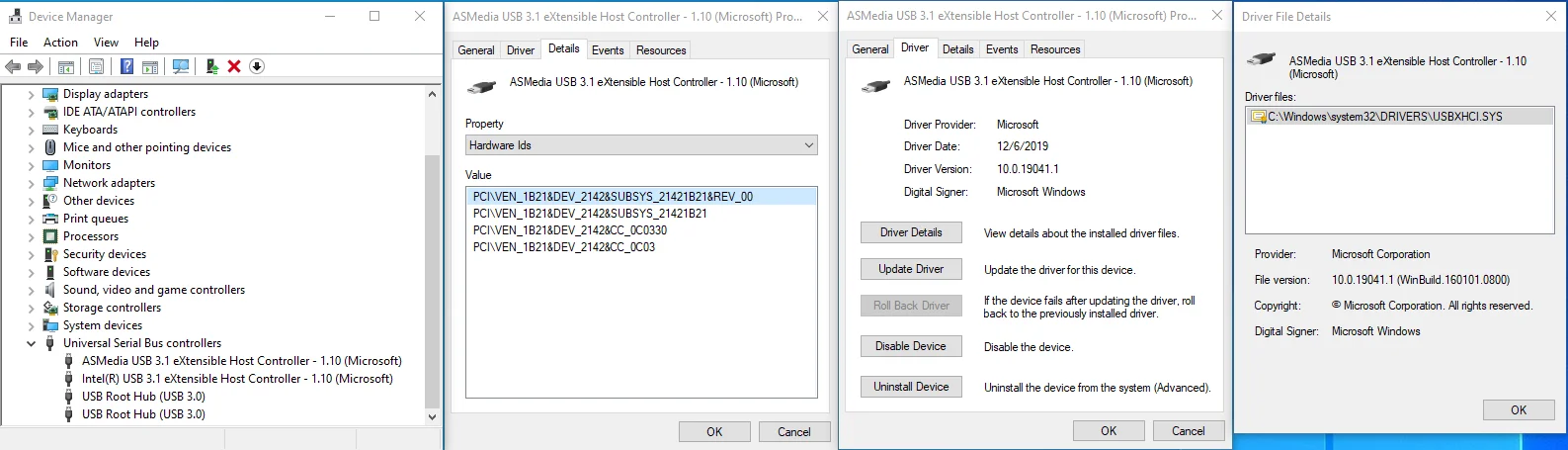Screen dimensions: 1568x450
Task: Select the PCI\VEN_1B21&DEV_2142&SUBSYS_21421B21 value without REV_00
Action: (641, 214)
